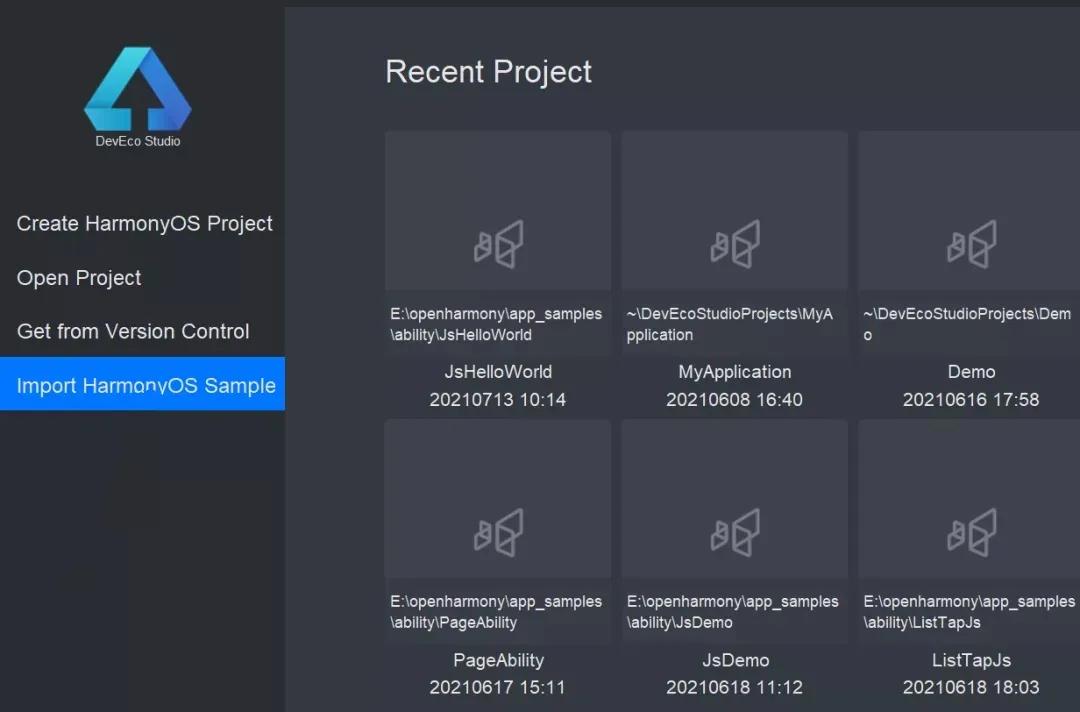Click the JsHelloWorld project placeholder icon
1080x712 pixels.
(498, 244)
